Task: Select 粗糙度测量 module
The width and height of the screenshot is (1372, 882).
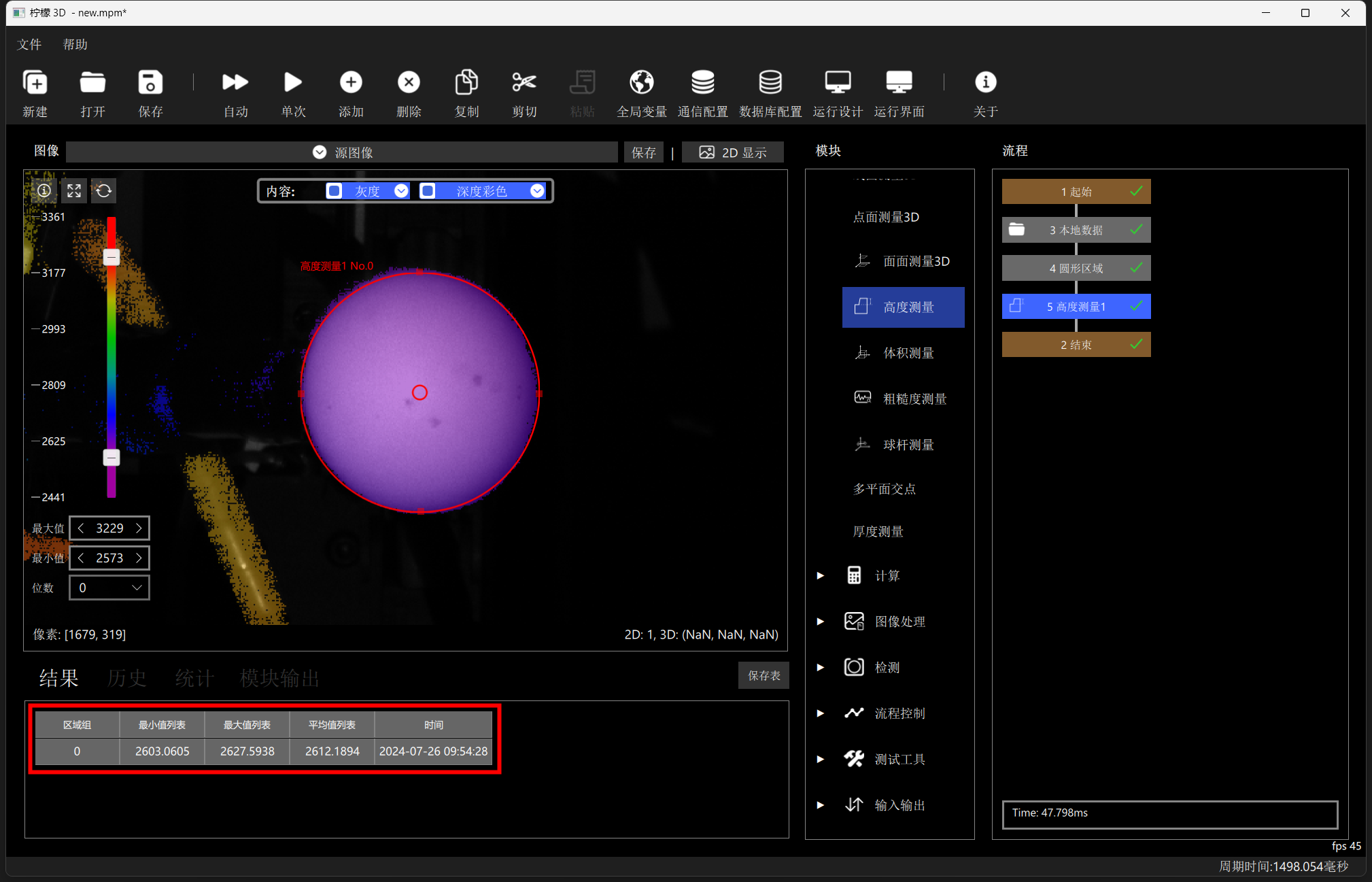Action: pos(903,398)
